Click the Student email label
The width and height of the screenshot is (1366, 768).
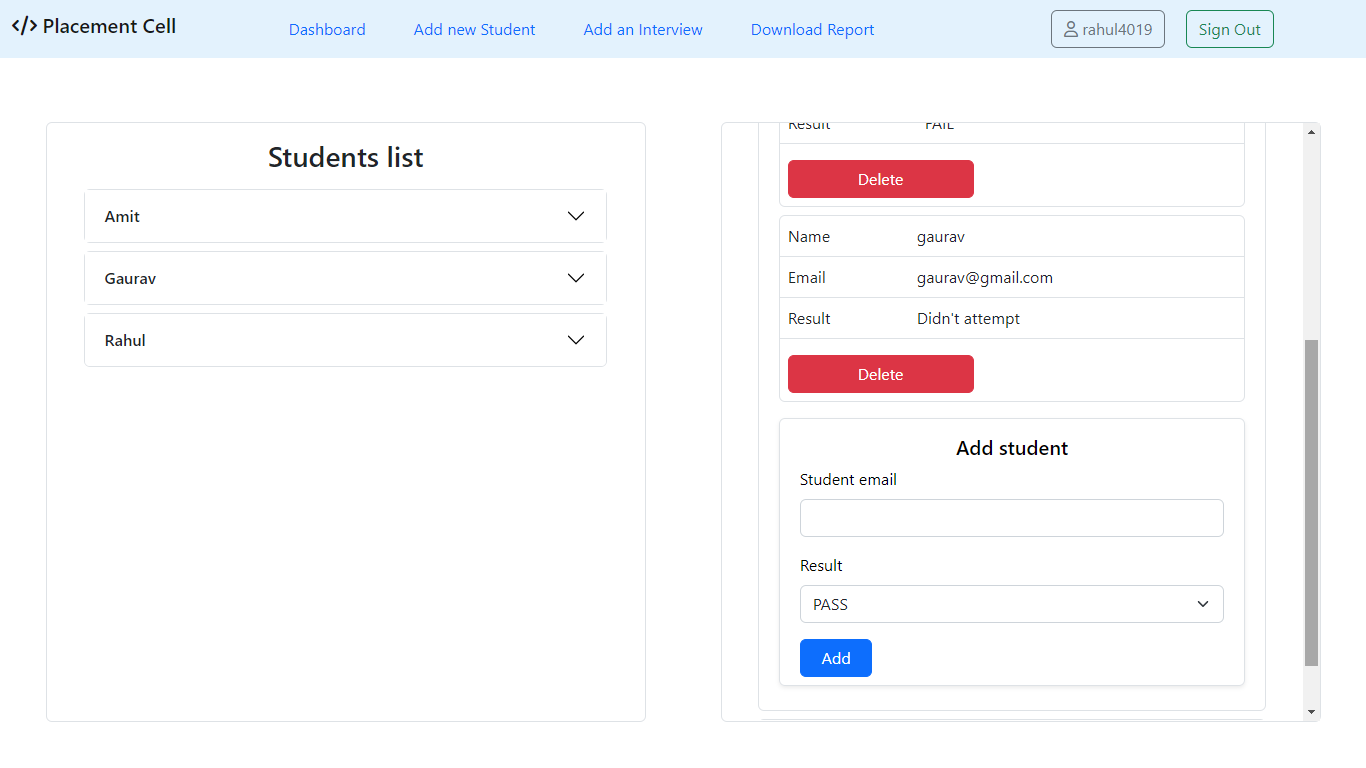point(848,480)
